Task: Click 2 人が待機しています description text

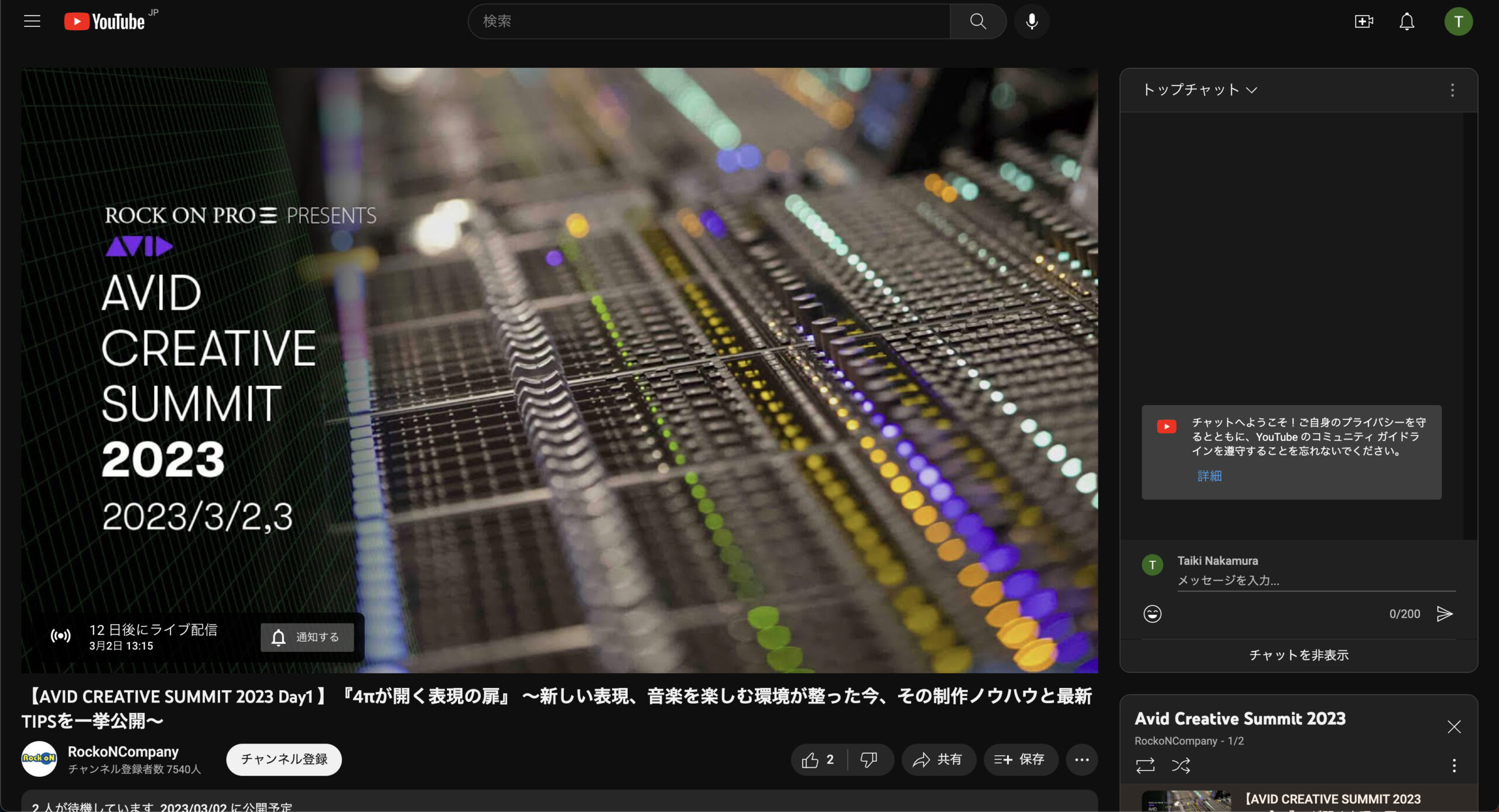Action: pyautogui.click(x=162, y=807)
